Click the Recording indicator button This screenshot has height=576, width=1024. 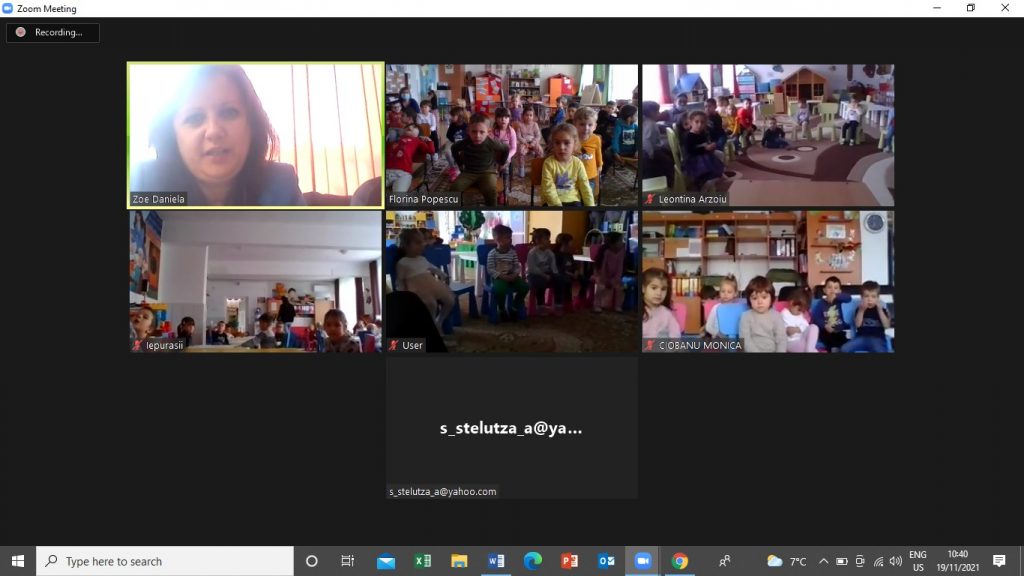[52, 32]
